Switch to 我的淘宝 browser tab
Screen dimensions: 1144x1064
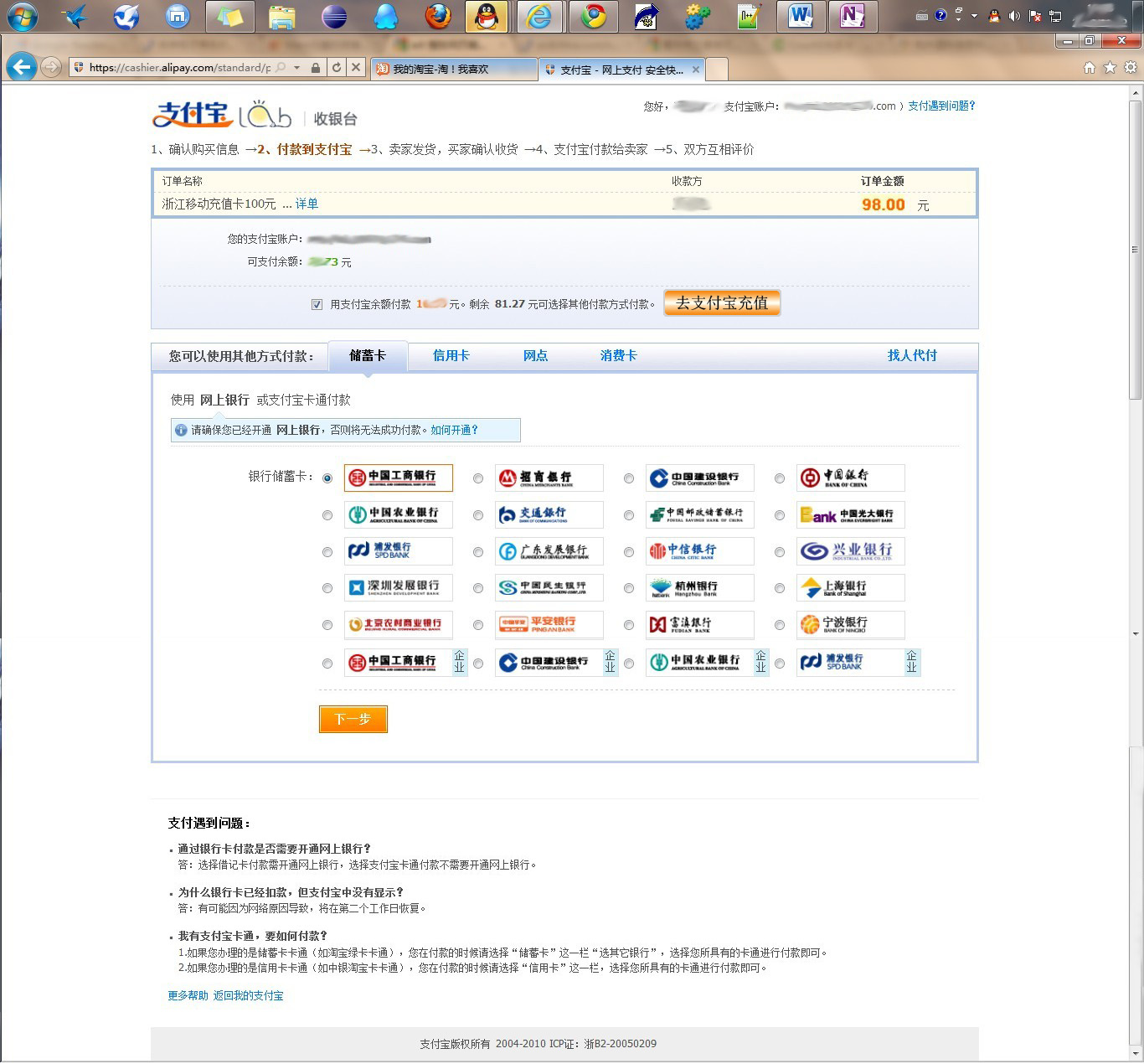(x=453, y=70)
